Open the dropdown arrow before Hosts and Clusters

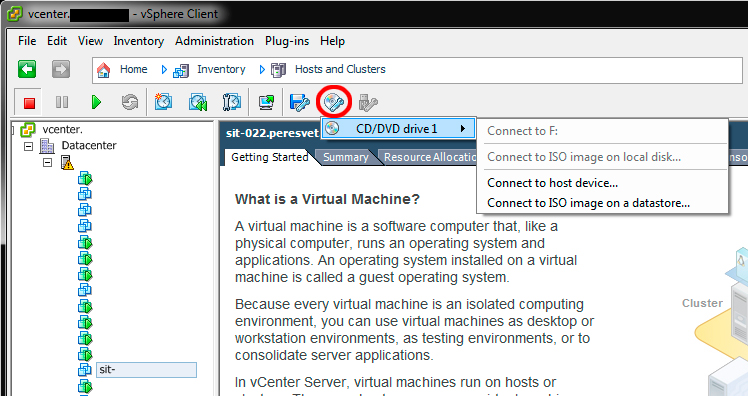(262, 70)
